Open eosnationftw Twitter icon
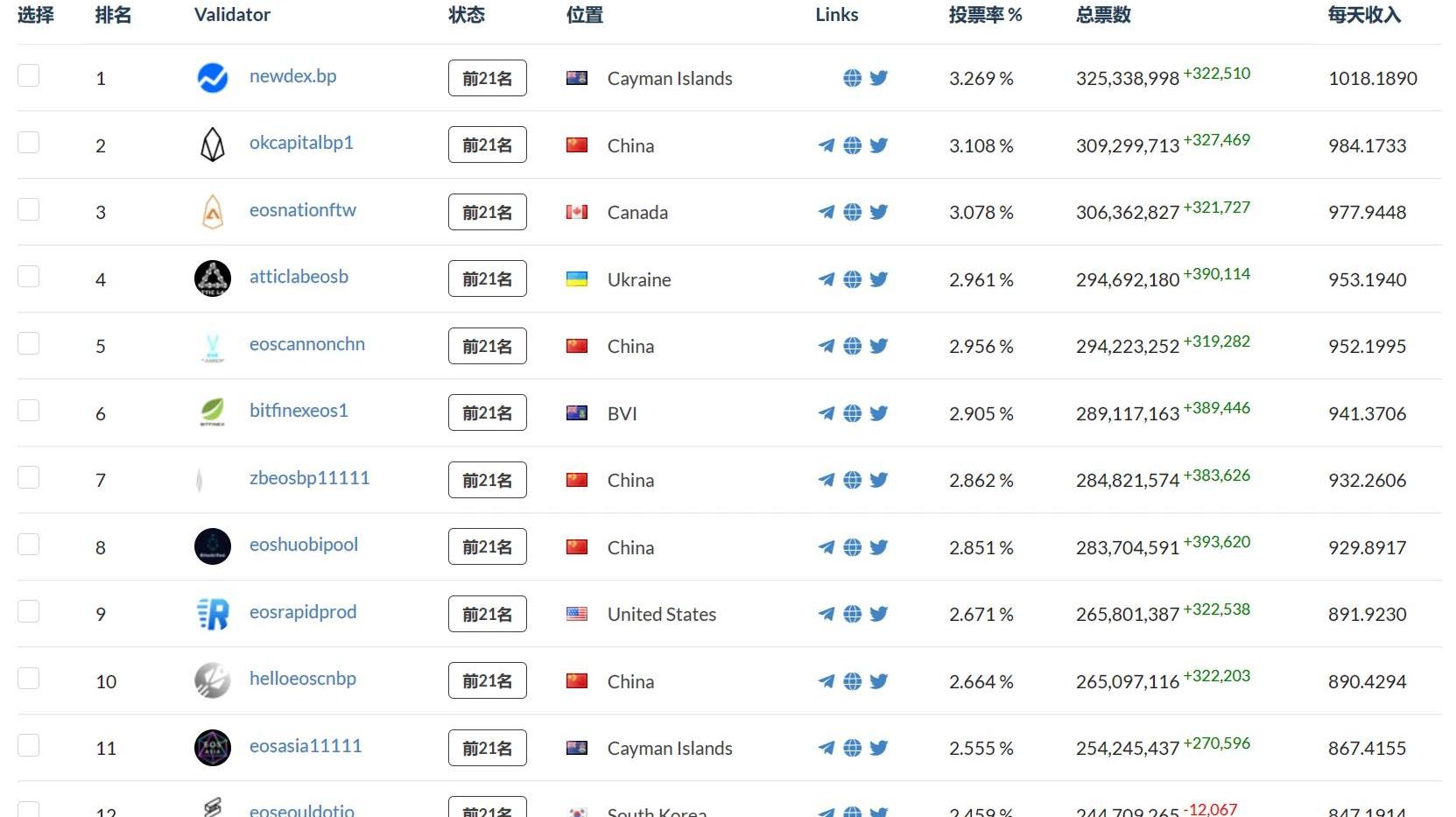Viewport: 1456px width, 817px height. click(x=879, y=212)
